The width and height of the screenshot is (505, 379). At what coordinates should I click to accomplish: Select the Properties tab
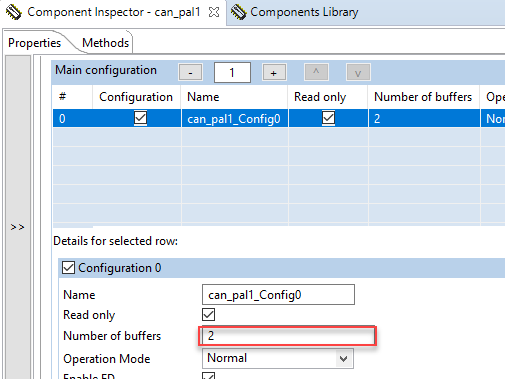pos(34,43)
